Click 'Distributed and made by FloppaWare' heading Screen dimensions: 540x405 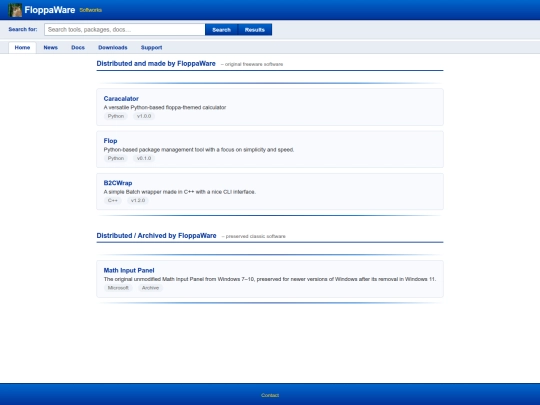[156, 64]
